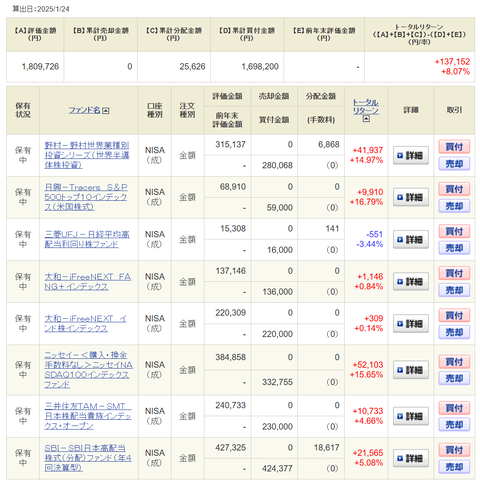
Task: Click 売却 for 野村世界業種別 fund
Action: [454, 164]
